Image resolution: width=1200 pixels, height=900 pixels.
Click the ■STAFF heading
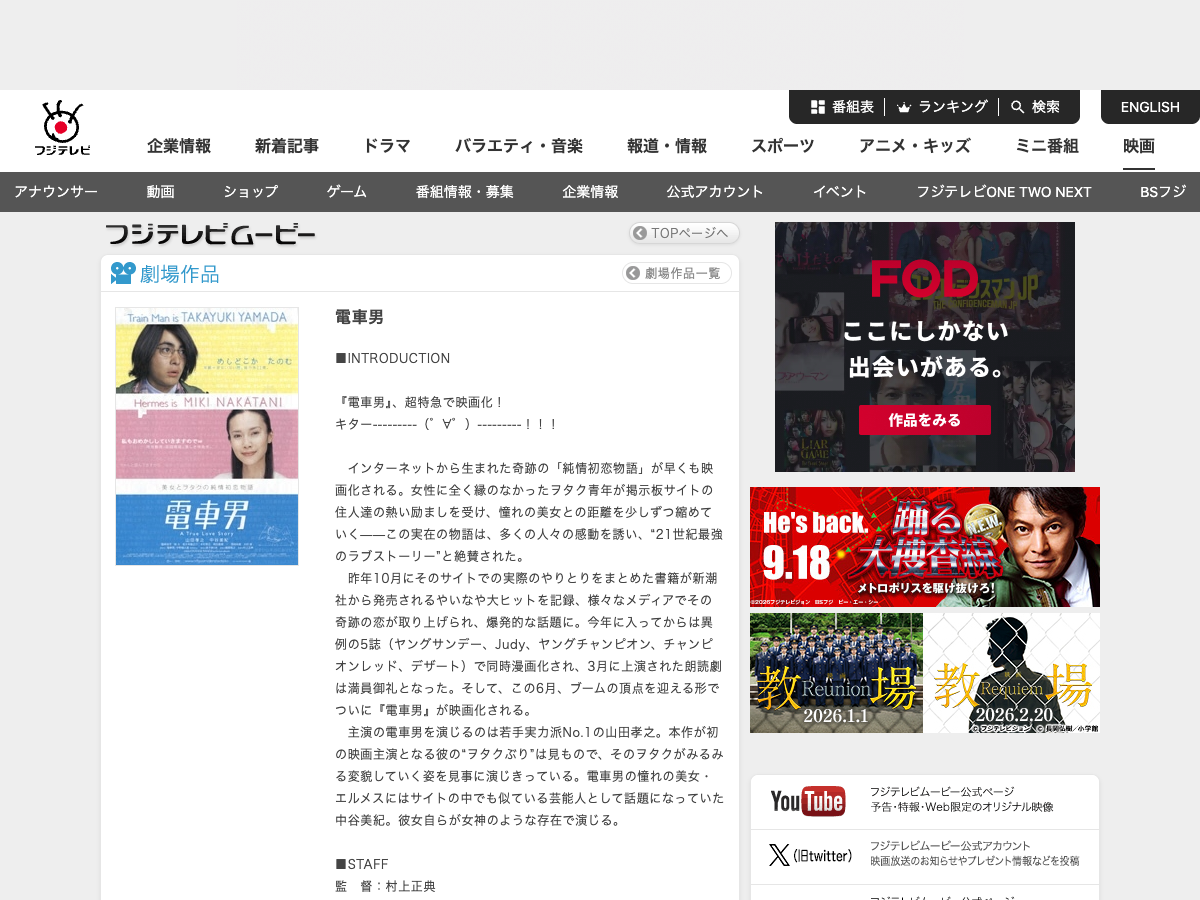(362, 864)
